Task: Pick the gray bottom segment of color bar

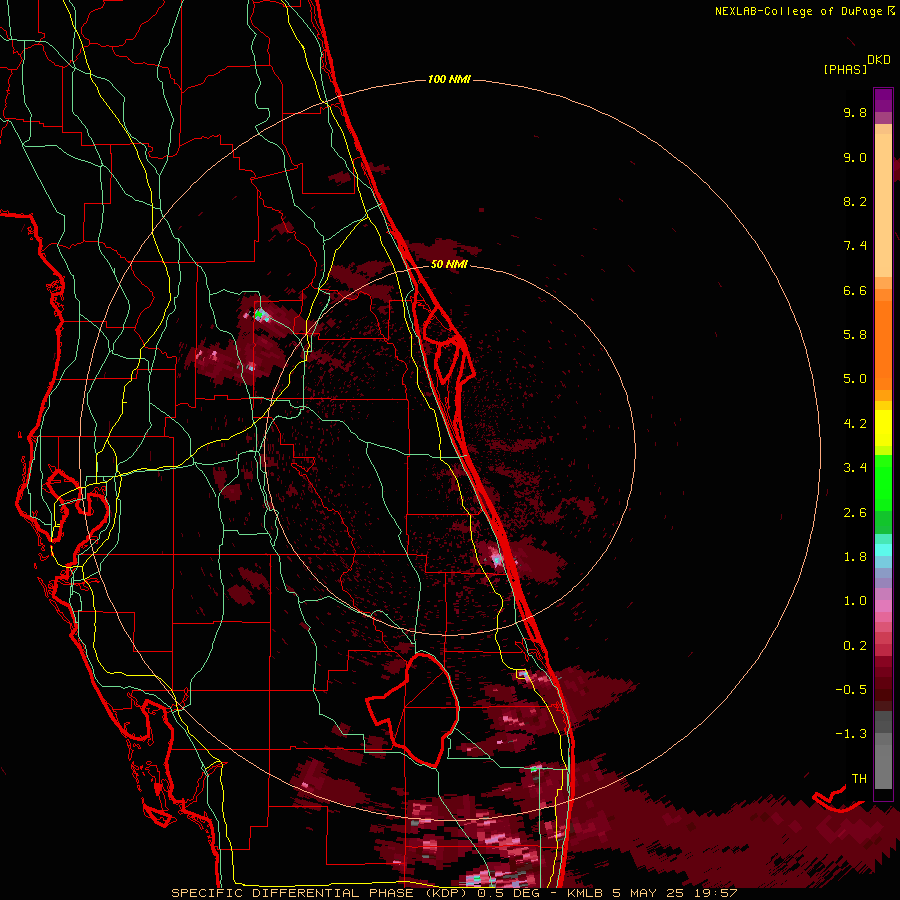Action: point(883,766)
